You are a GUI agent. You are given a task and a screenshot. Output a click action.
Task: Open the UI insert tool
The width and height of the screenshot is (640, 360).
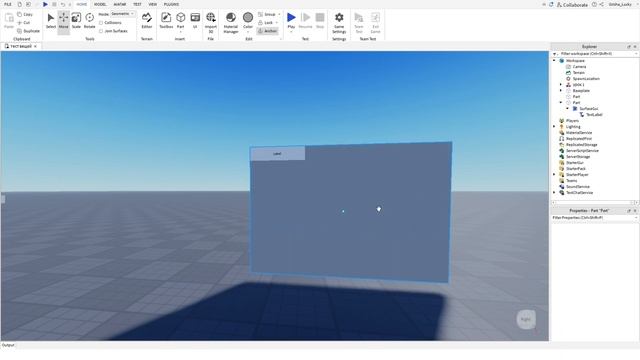[195, 20]
